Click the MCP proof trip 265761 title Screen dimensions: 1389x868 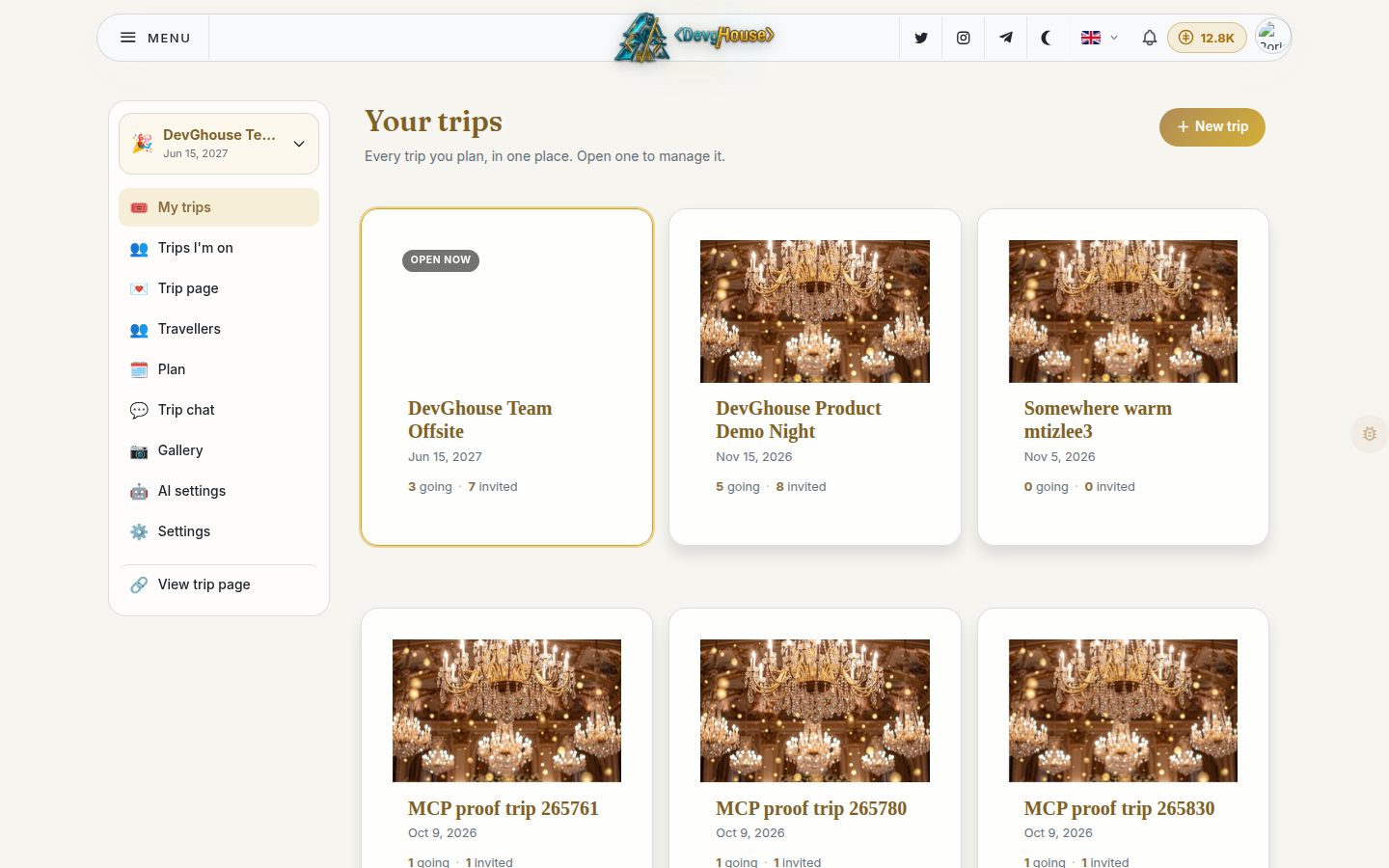(504, 808)
